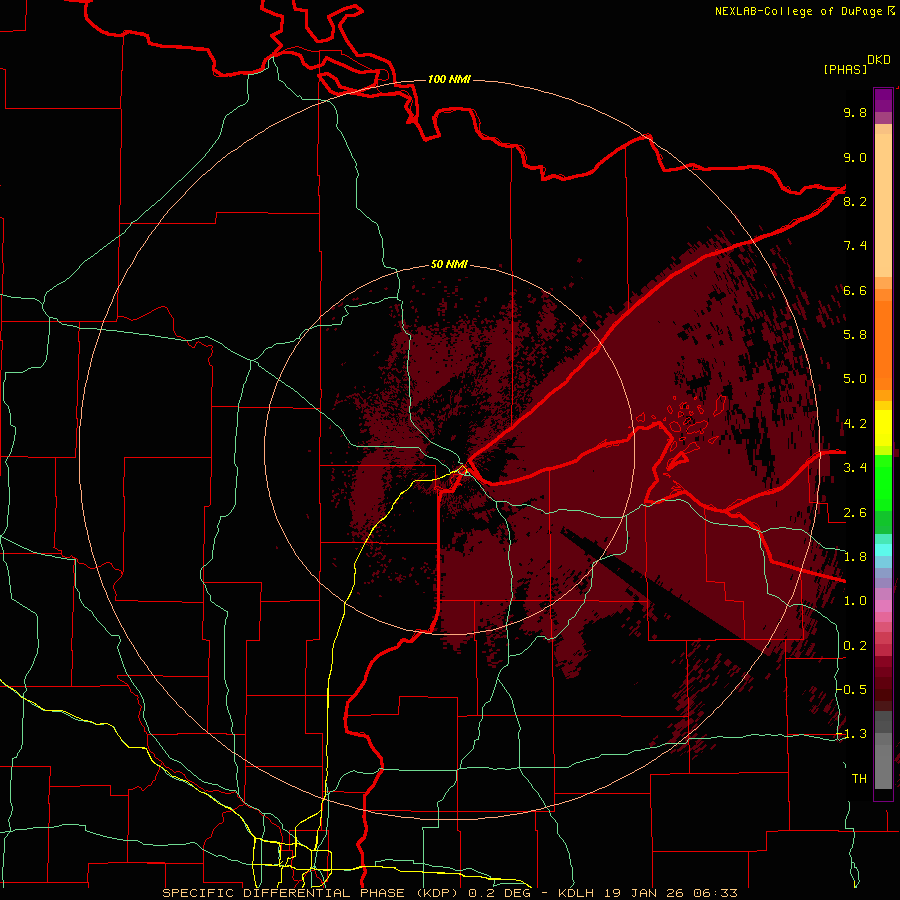This screenshot has width=900, height=900.
Task: Click the TH threshold label
Action: (859, 779)
